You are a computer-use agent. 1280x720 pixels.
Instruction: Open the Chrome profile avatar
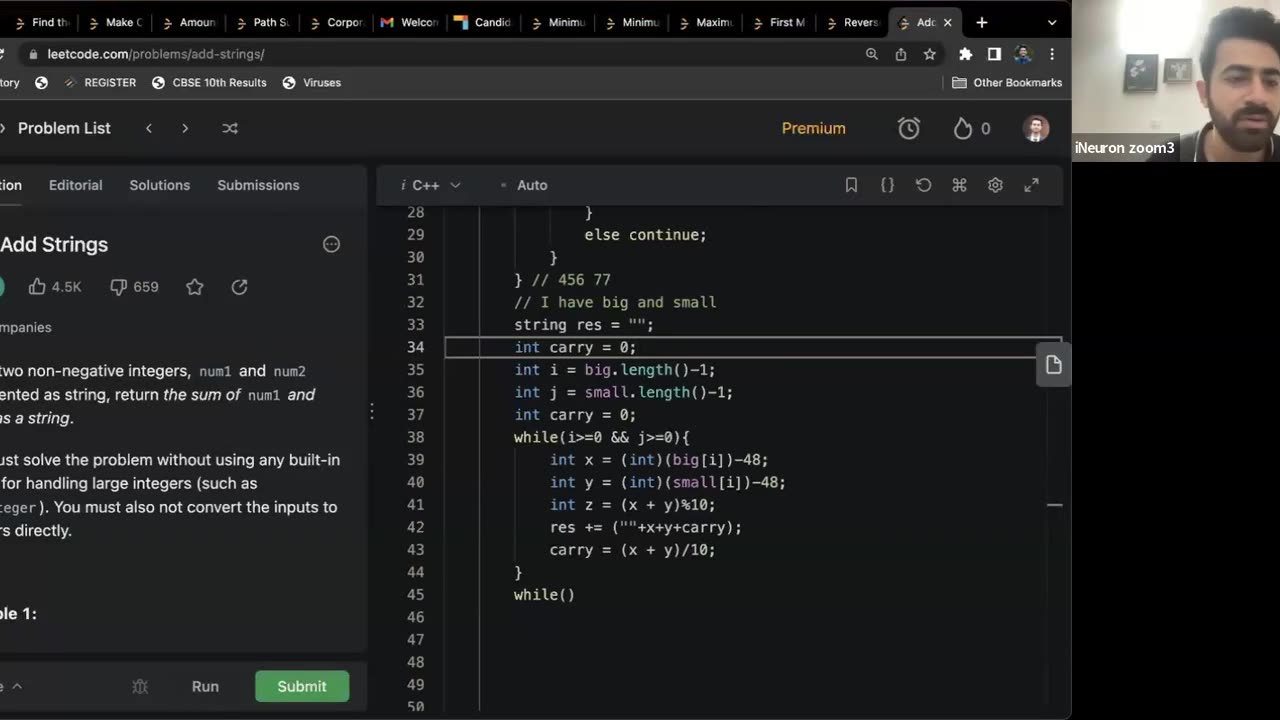tap(1022, 54)
